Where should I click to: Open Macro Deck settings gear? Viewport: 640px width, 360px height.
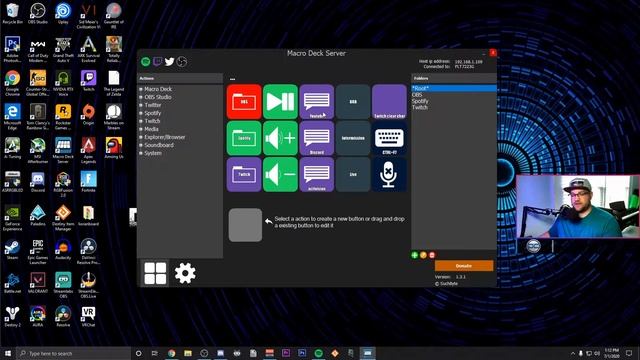[x=185, y=273]
